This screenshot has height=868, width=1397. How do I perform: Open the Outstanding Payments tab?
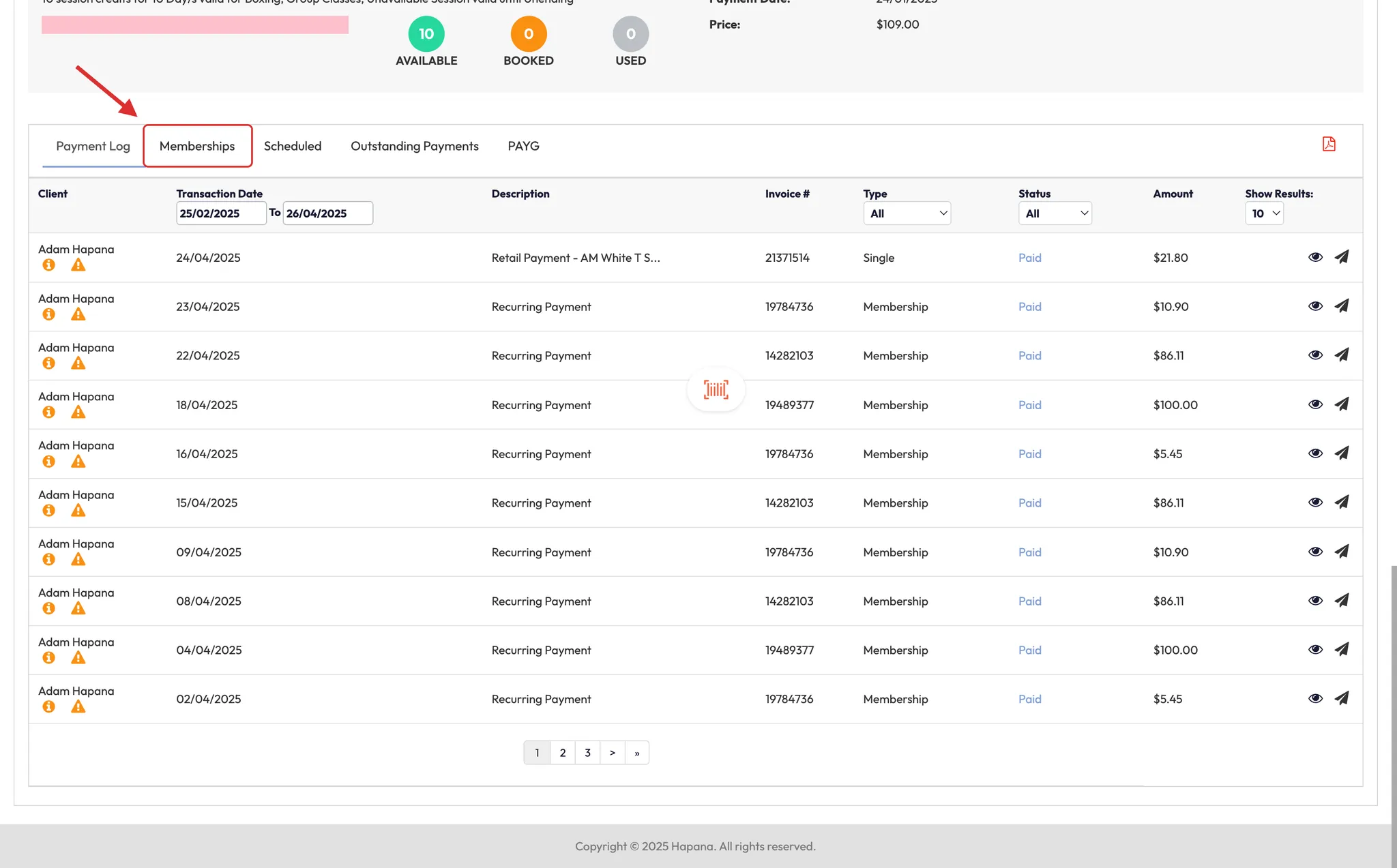(414, 146)
